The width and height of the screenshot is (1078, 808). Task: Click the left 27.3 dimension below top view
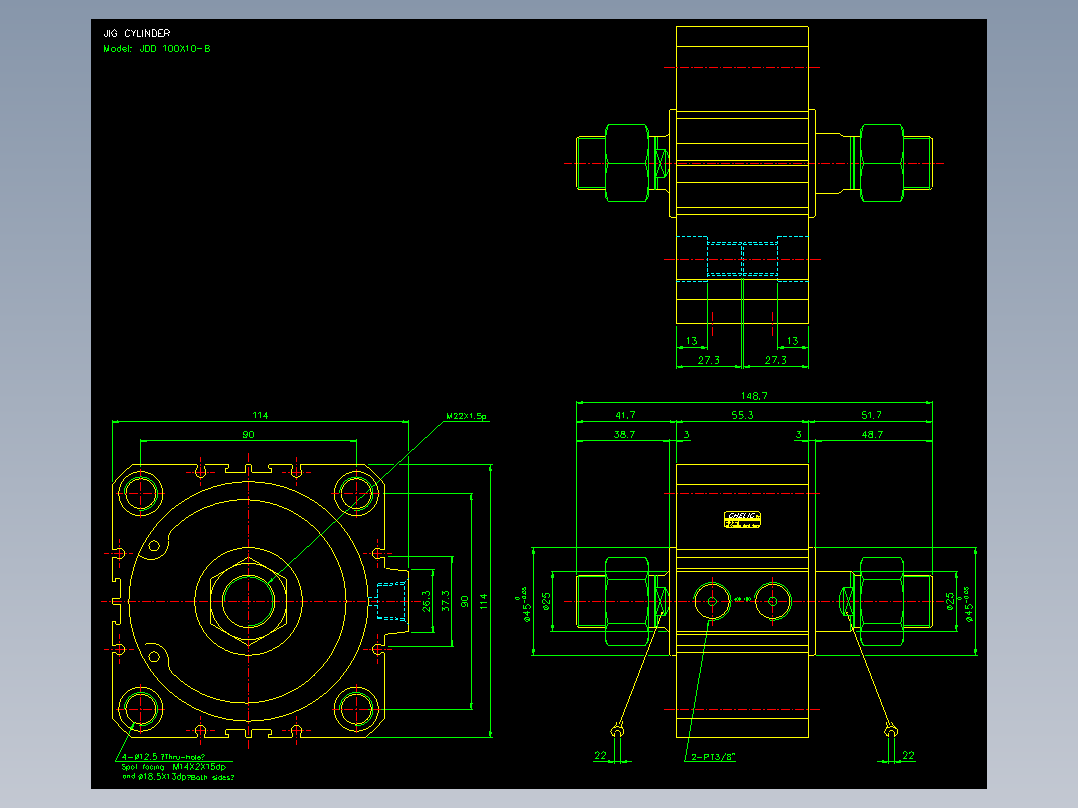[709, 360]
